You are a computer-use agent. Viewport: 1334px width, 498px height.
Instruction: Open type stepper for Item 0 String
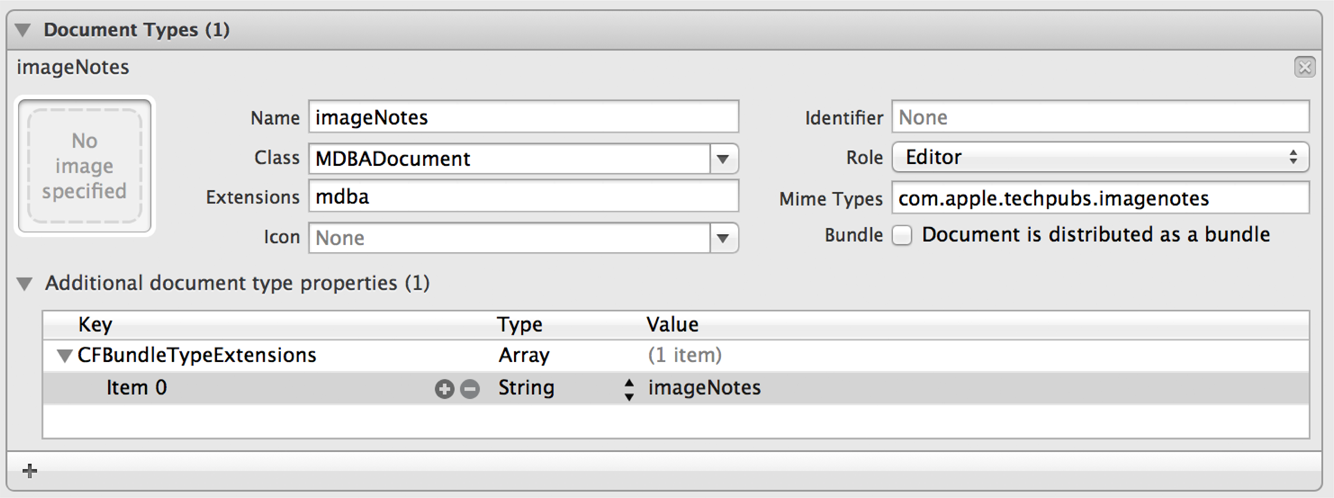[x=629, y=389]
